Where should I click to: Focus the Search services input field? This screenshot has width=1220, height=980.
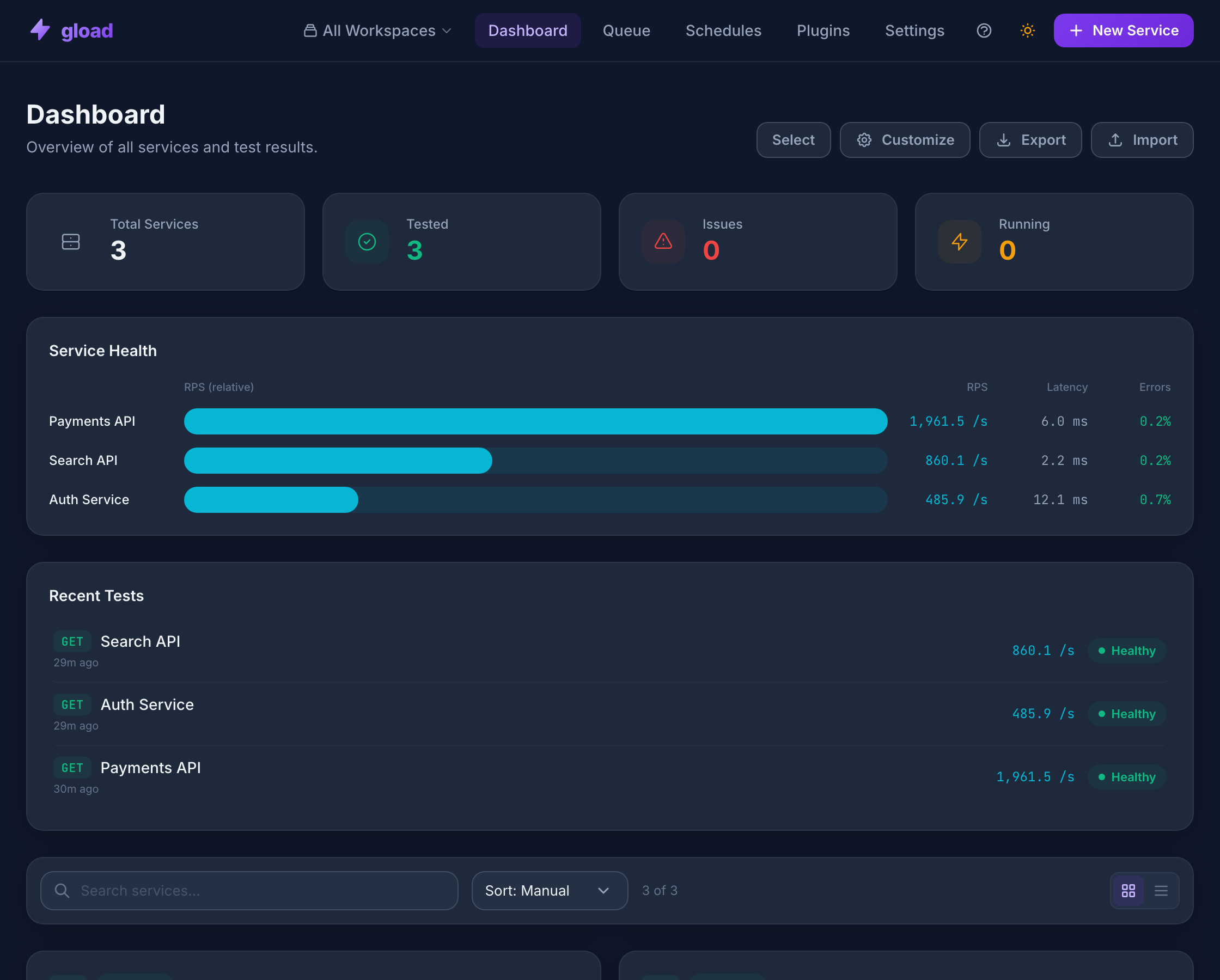[249, 891]
